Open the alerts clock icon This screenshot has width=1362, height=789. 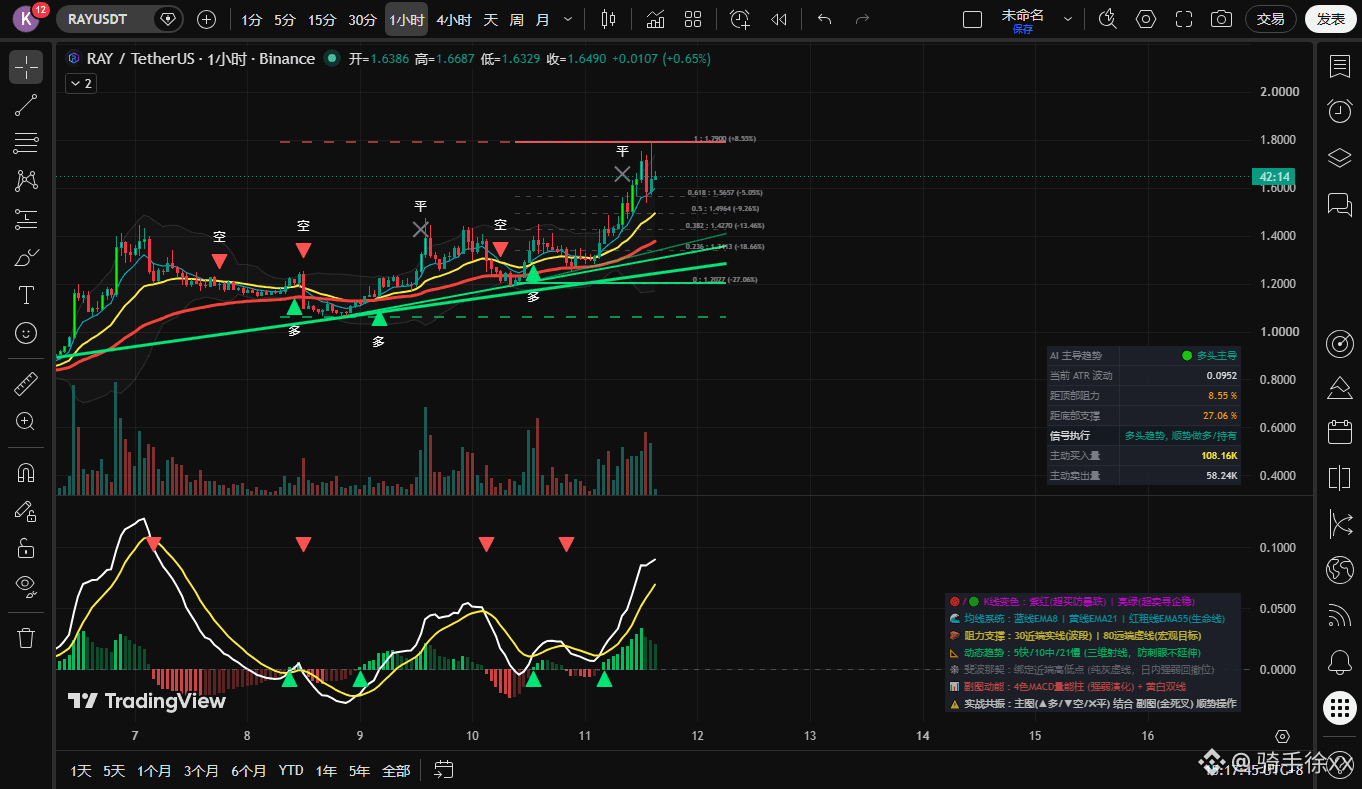[x=1340, y=111]
